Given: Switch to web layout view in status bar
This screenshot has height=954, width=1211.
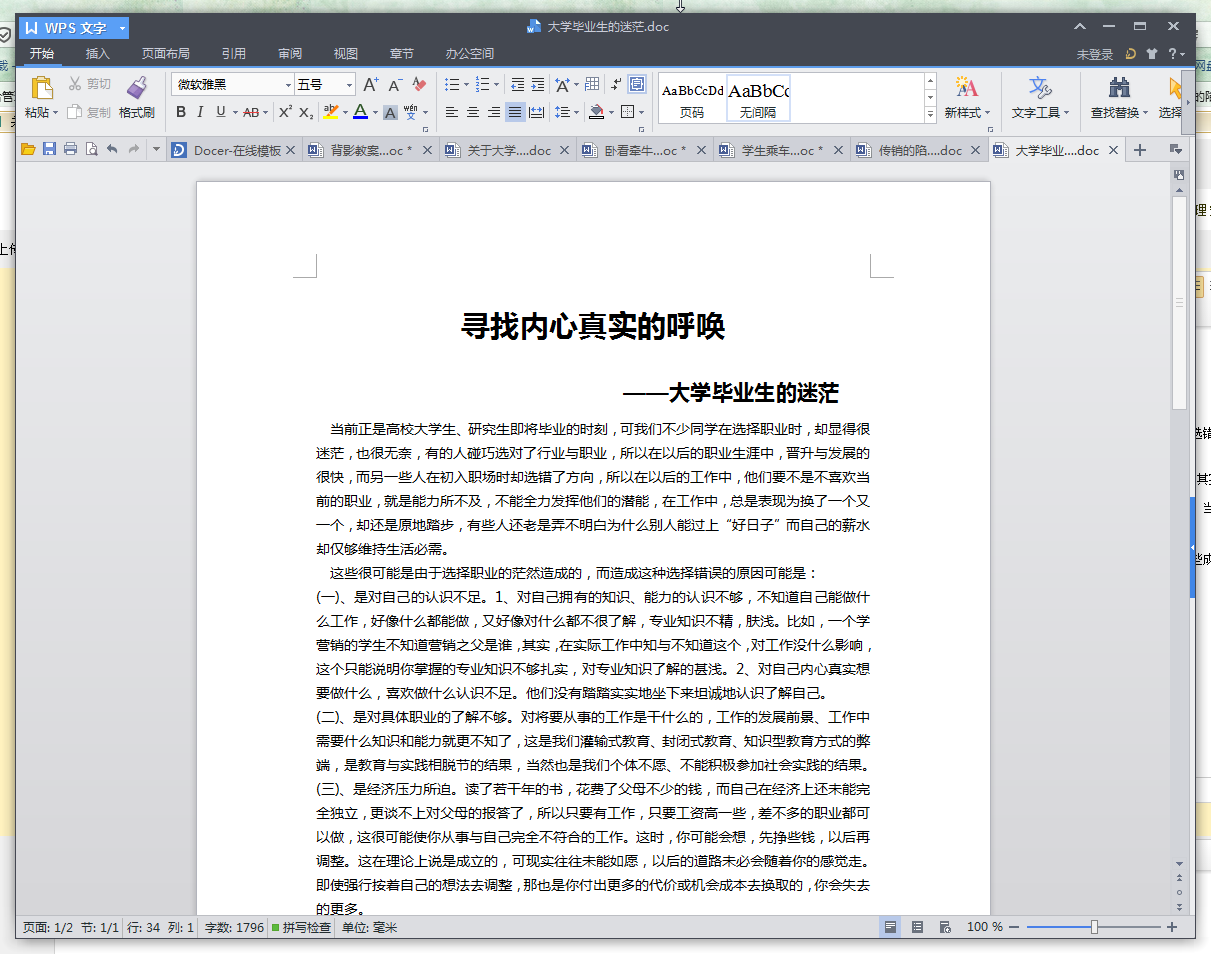Looking at the screenshot, I should (x=945, y=928).
